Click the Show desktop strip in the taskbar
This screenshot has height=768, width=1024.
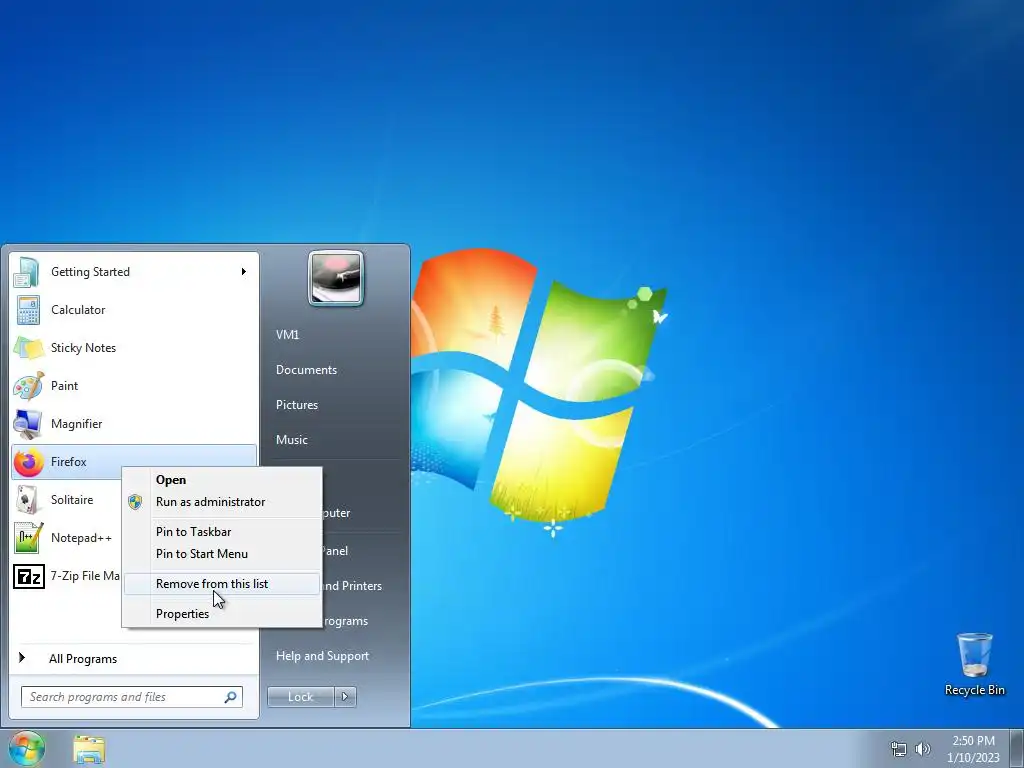1017,748
